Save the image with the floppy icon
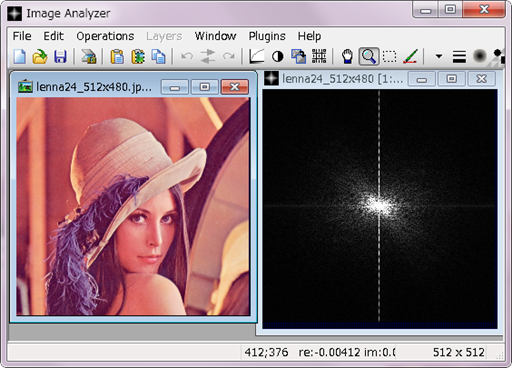512x368 pixels. [60, 56]
